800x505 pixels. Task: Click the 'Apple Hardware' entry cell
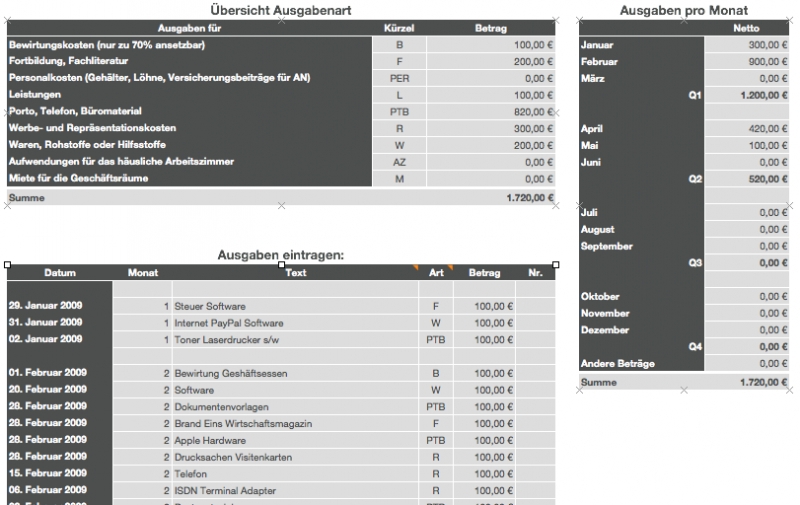click(295, 440)
